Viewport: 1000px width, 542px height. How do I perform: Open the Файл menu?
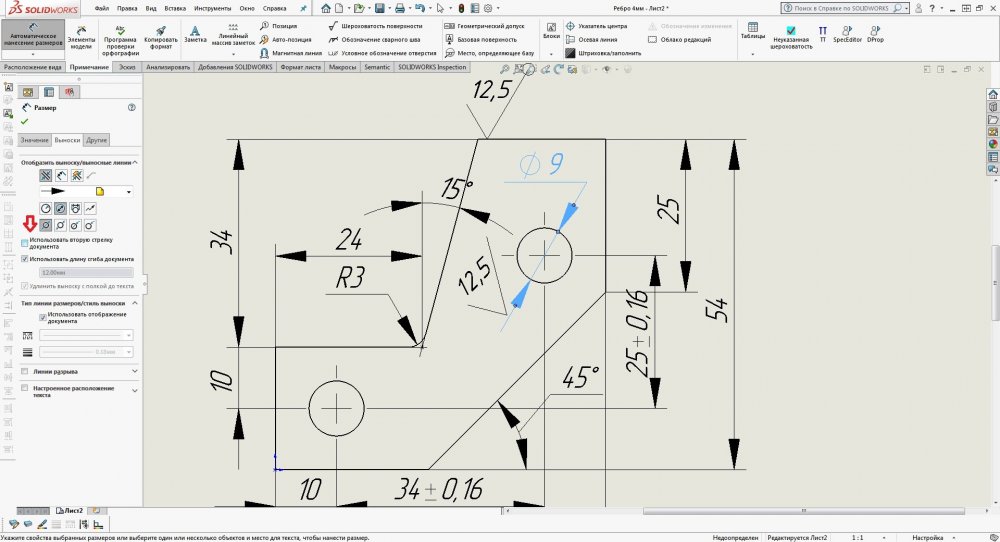click(x=101, y=9)
